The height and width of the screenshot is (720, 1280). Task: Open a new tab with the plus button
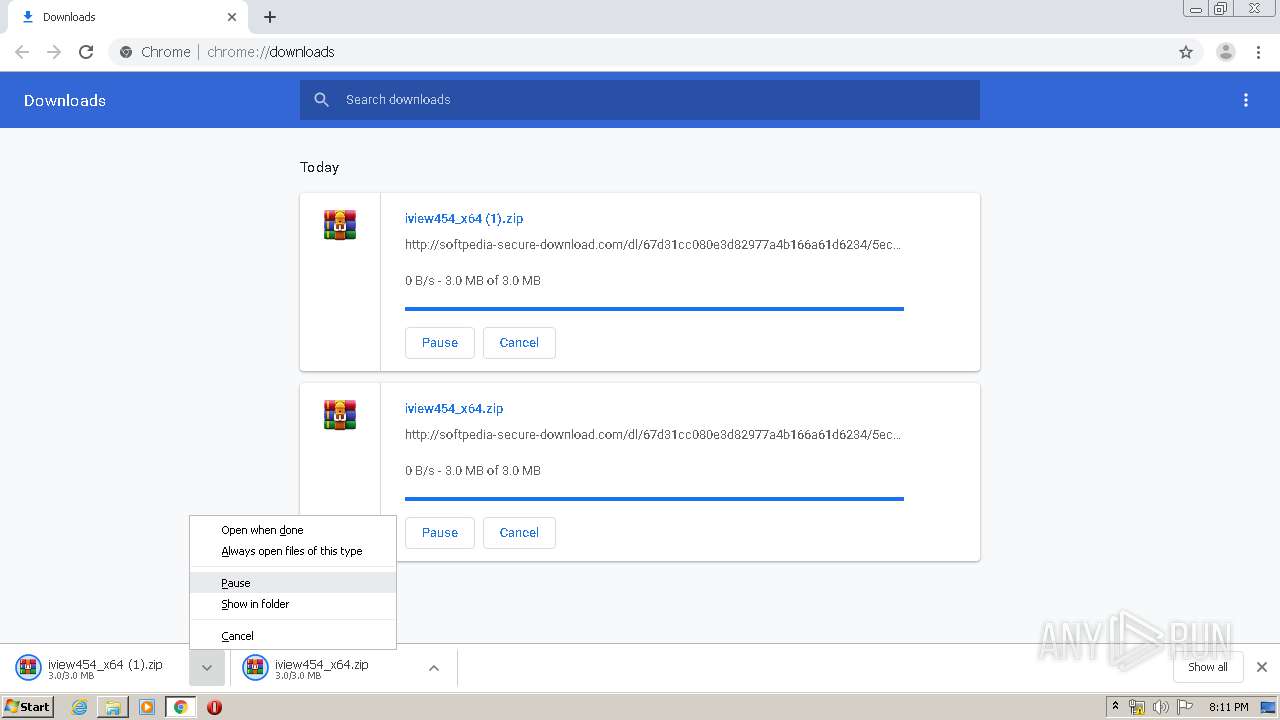270,17
